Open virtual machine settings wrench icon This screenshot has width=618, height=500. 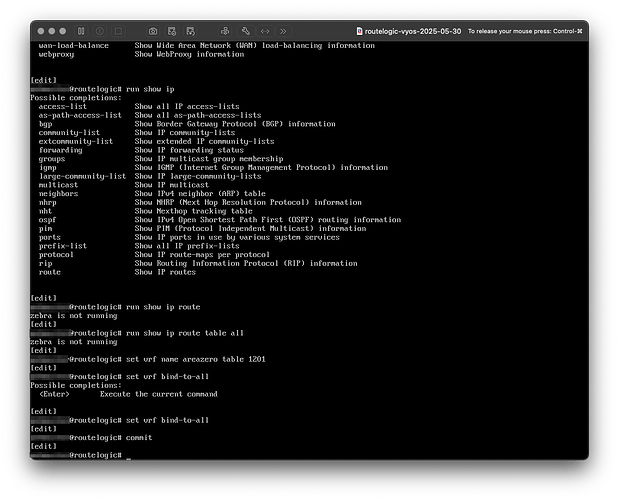tap(246, 31)
